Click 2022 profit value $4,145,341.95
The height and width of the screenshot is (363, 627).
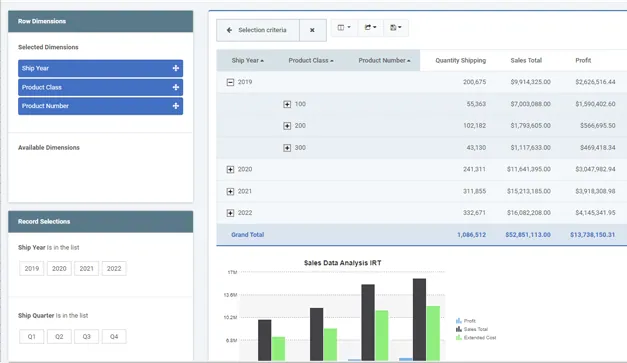point(595,213)
